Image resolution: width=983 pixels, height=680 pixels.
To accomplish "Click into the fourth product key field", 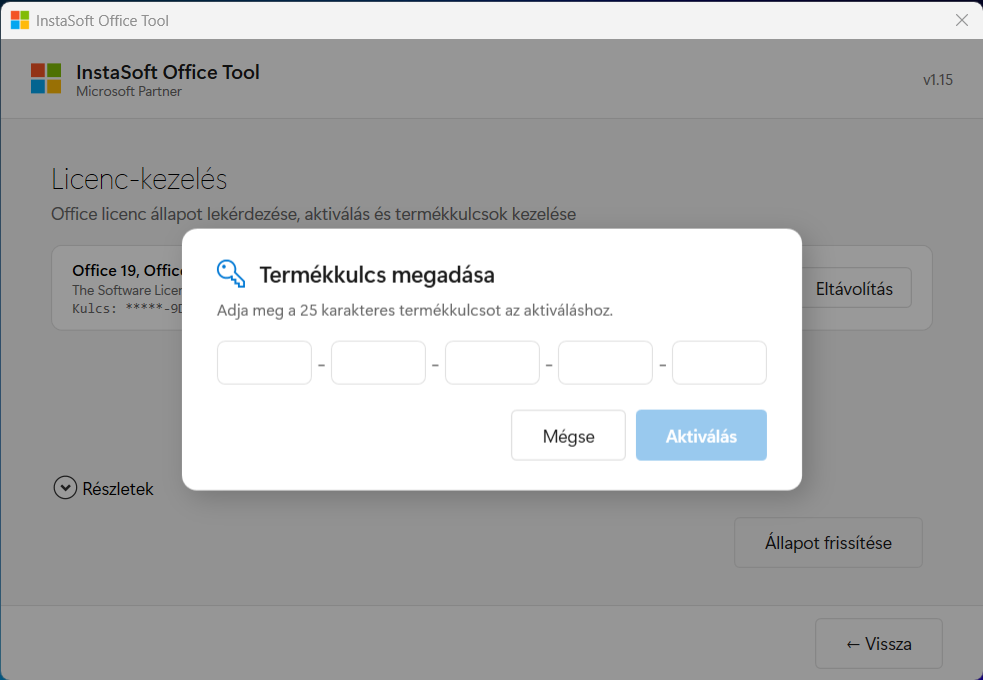I will [605, 363].
